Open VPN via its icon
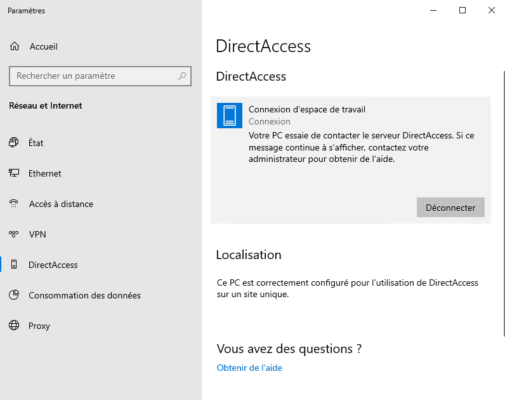Viewport: 505px width, 400px height. coord(14,234)
